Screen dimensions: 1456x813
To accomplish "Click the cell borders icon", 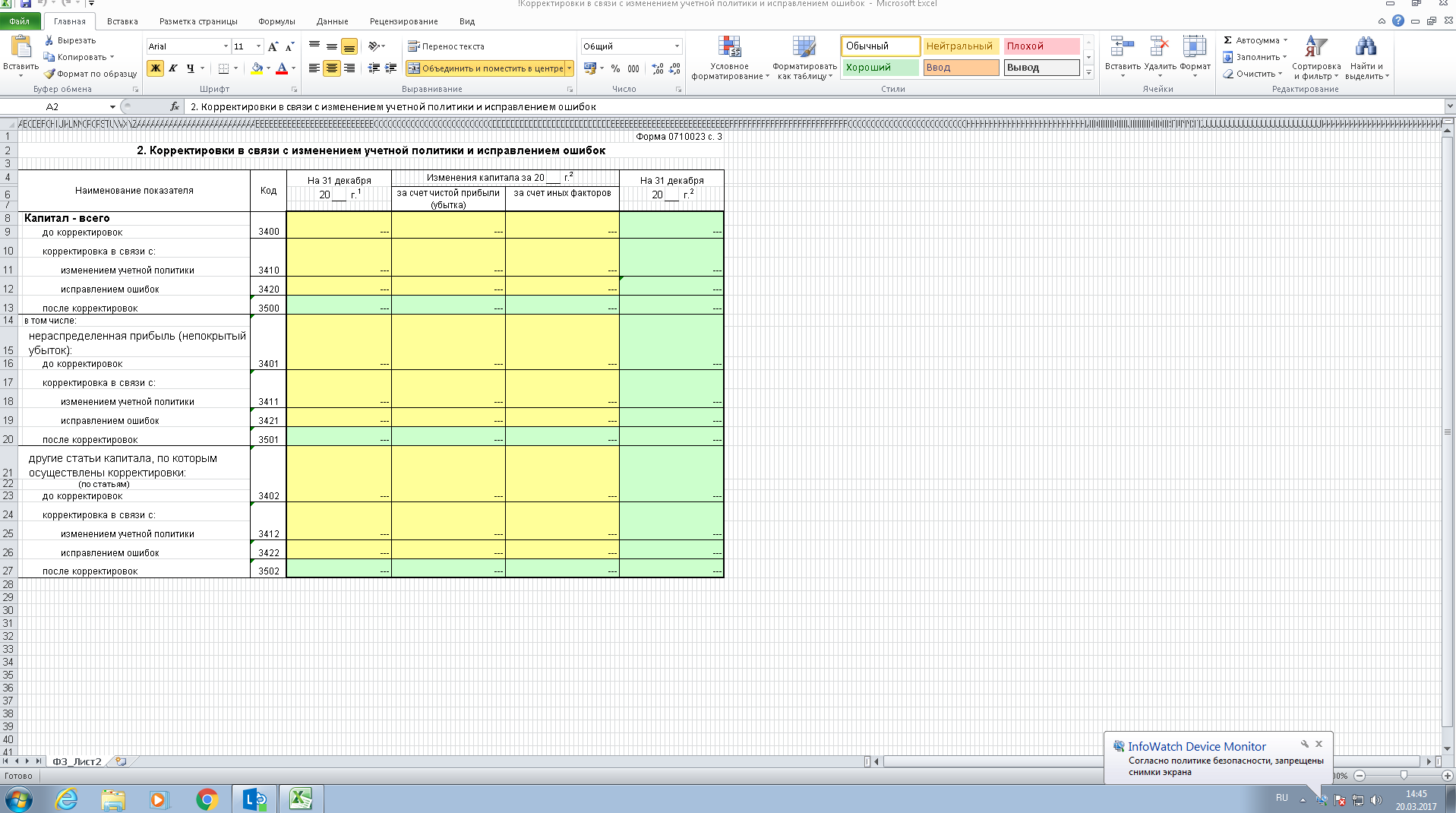I will point(223,68).
